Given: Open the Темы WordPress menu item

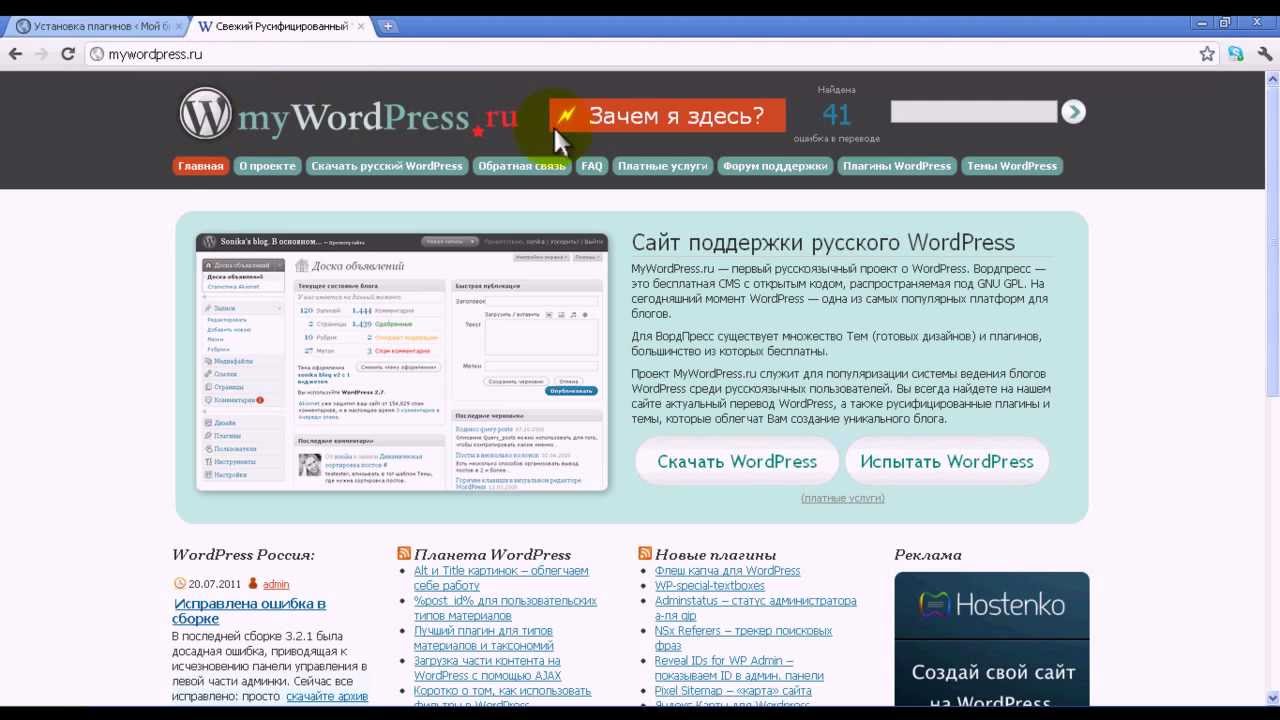Looking at the screenshot, I should [x=1011, y=166].
